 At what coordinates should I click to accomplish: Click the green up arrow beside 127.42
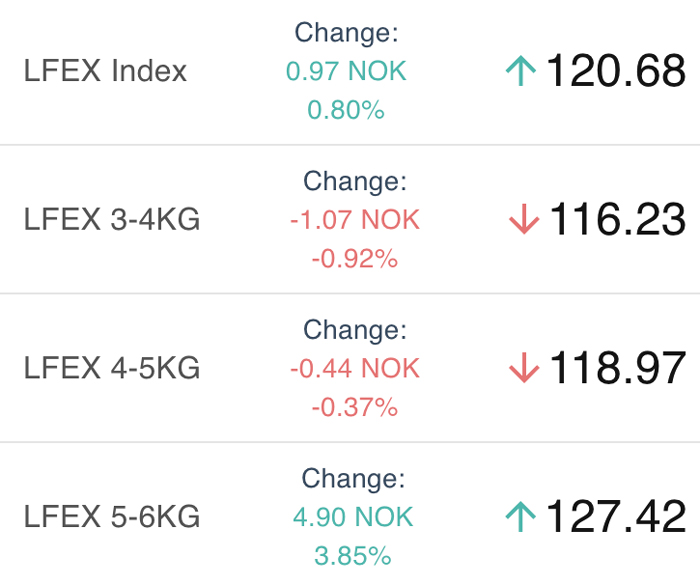click(521, 516)
